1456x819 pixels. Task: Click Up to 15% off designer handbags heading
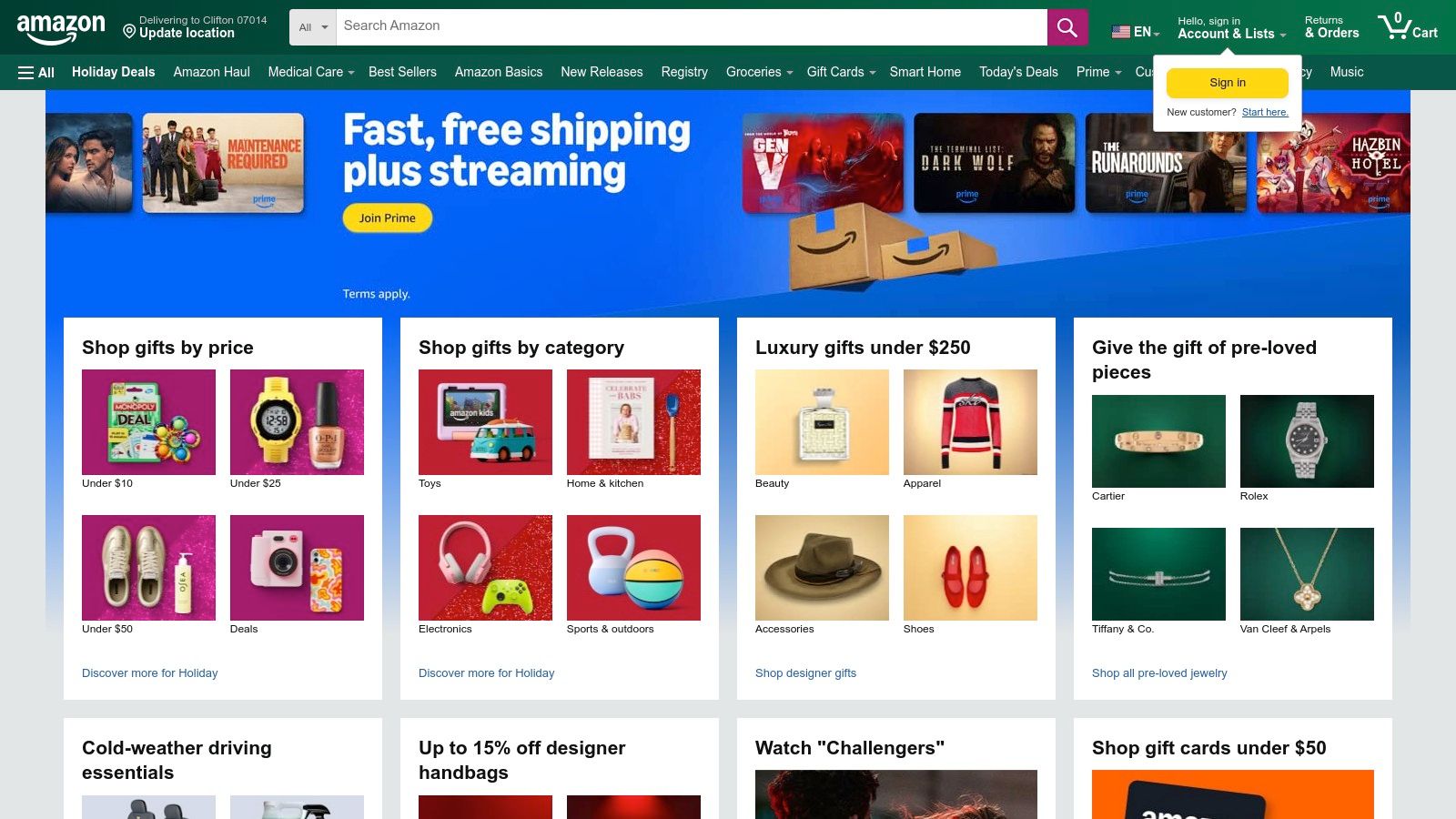521,760
